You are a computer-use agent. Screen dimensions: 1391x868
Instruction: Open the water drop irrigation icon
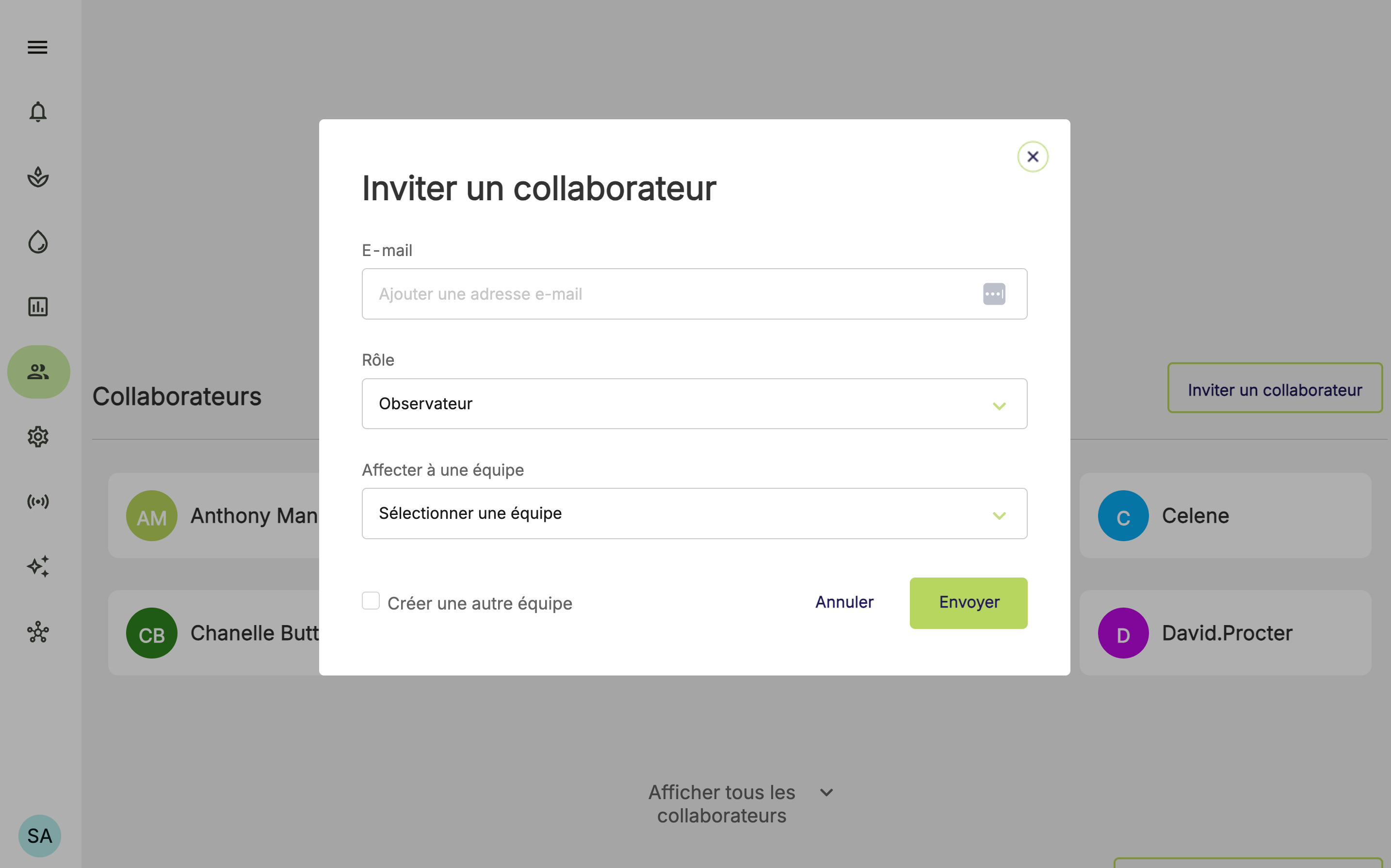(38, 241)
